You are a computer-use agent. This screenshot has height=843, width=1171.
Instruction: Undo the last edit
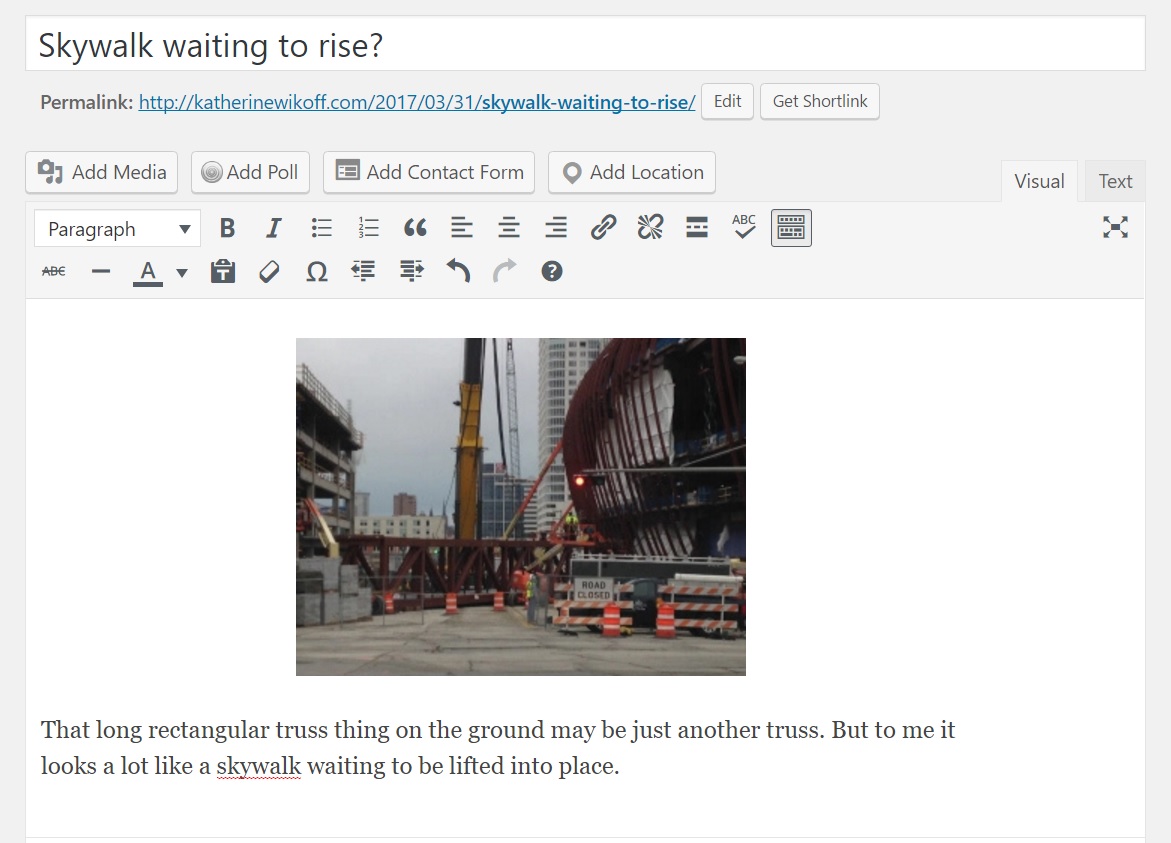pos(458,271)
